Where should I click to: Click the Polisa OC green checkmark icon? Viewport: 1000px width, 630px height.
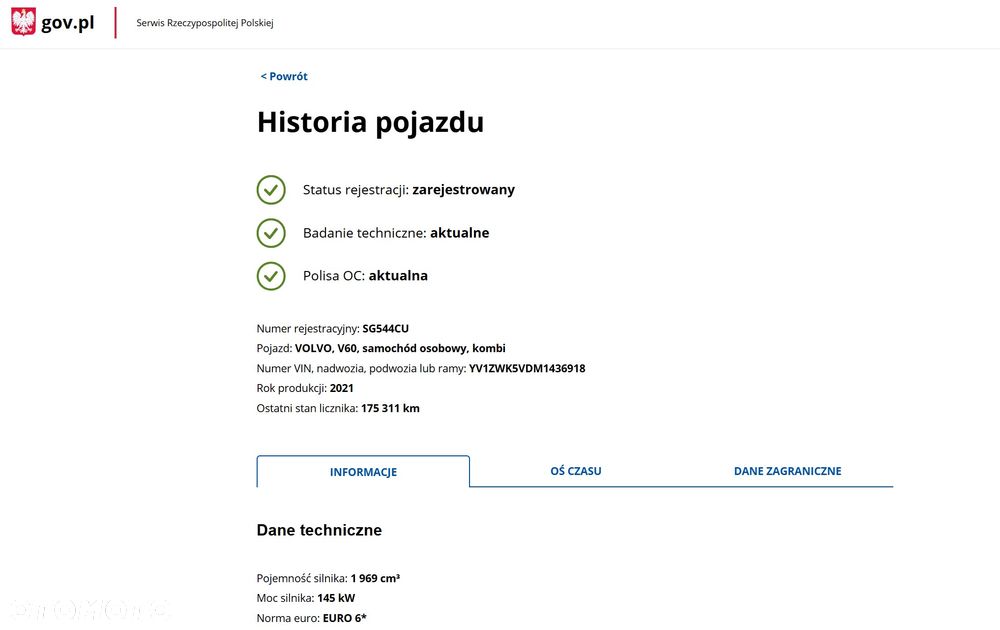[271, 276]
